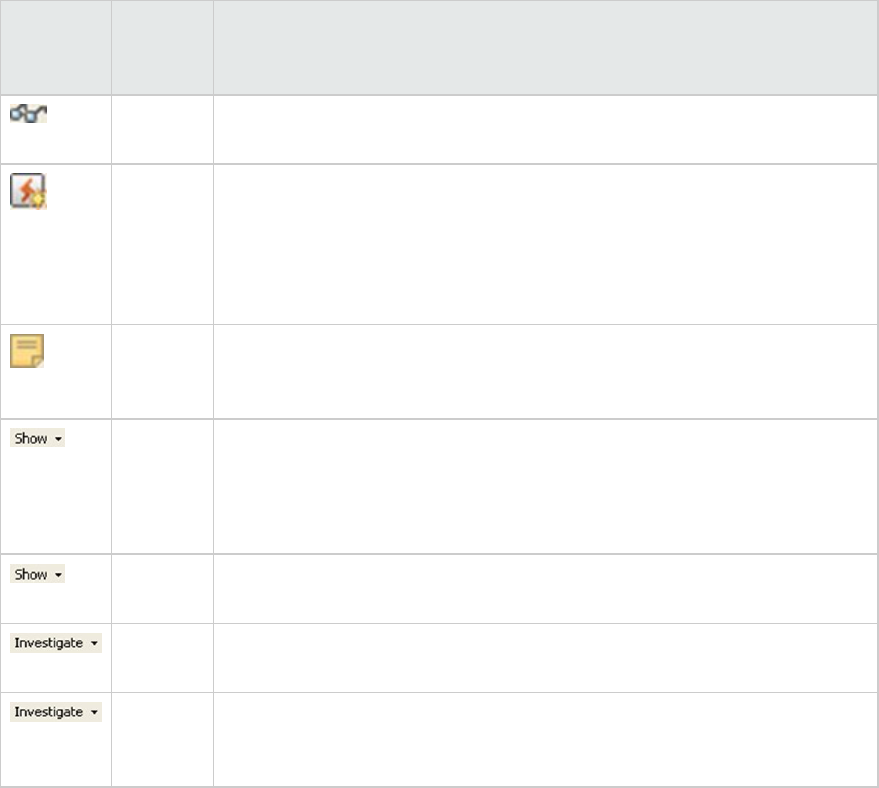Click the arrow on the lower Show button
879x788 pixels.
(58, 575)
